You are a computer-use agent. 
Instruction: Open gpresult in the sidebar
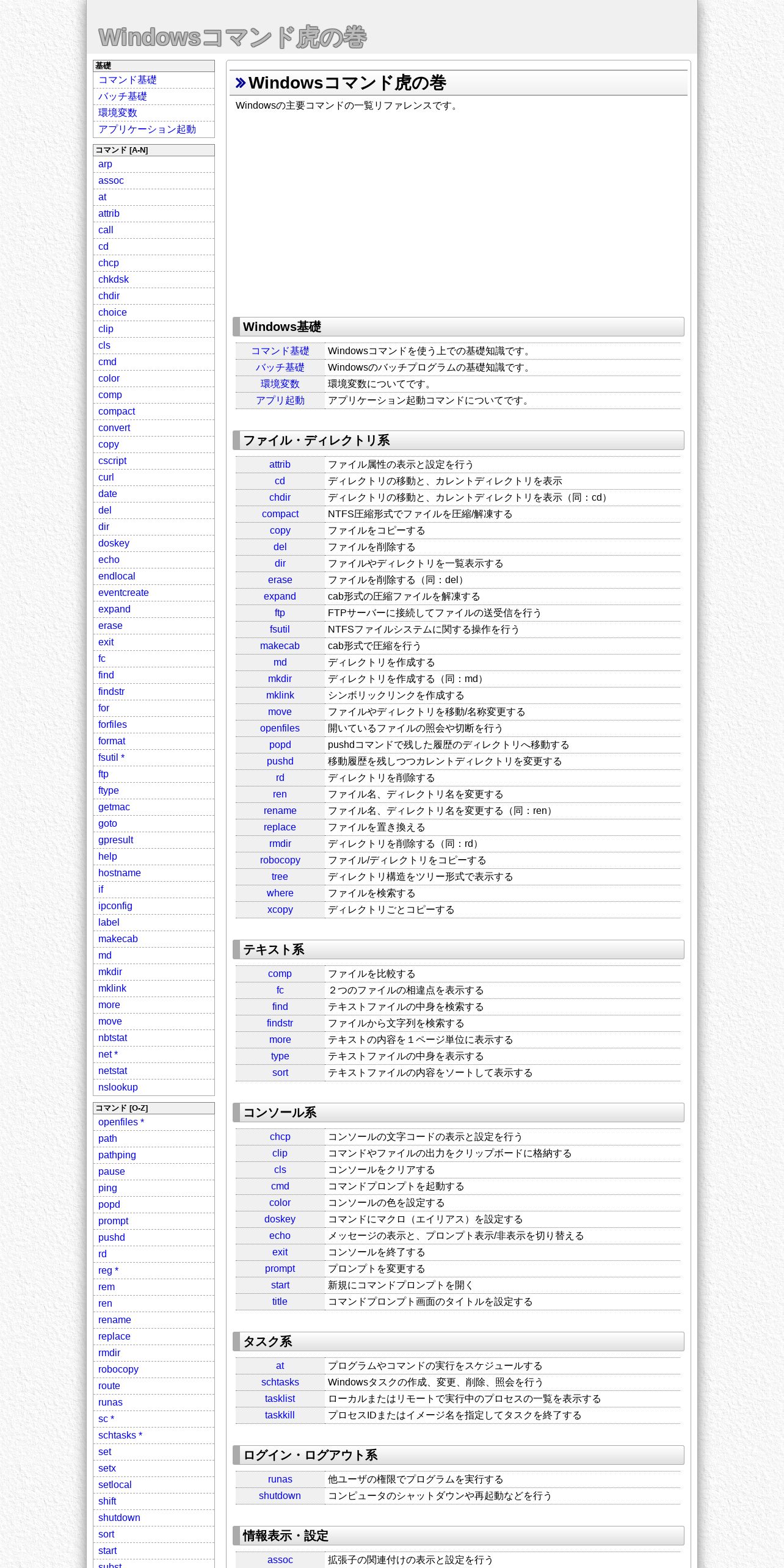[115, 840]
